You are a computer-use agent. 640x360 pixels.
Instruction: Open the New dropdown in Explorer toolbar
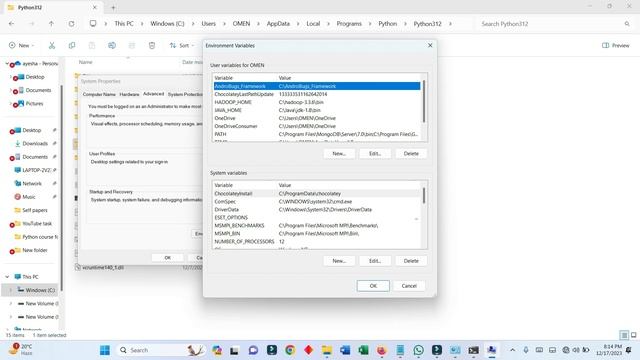pos(22,45)
